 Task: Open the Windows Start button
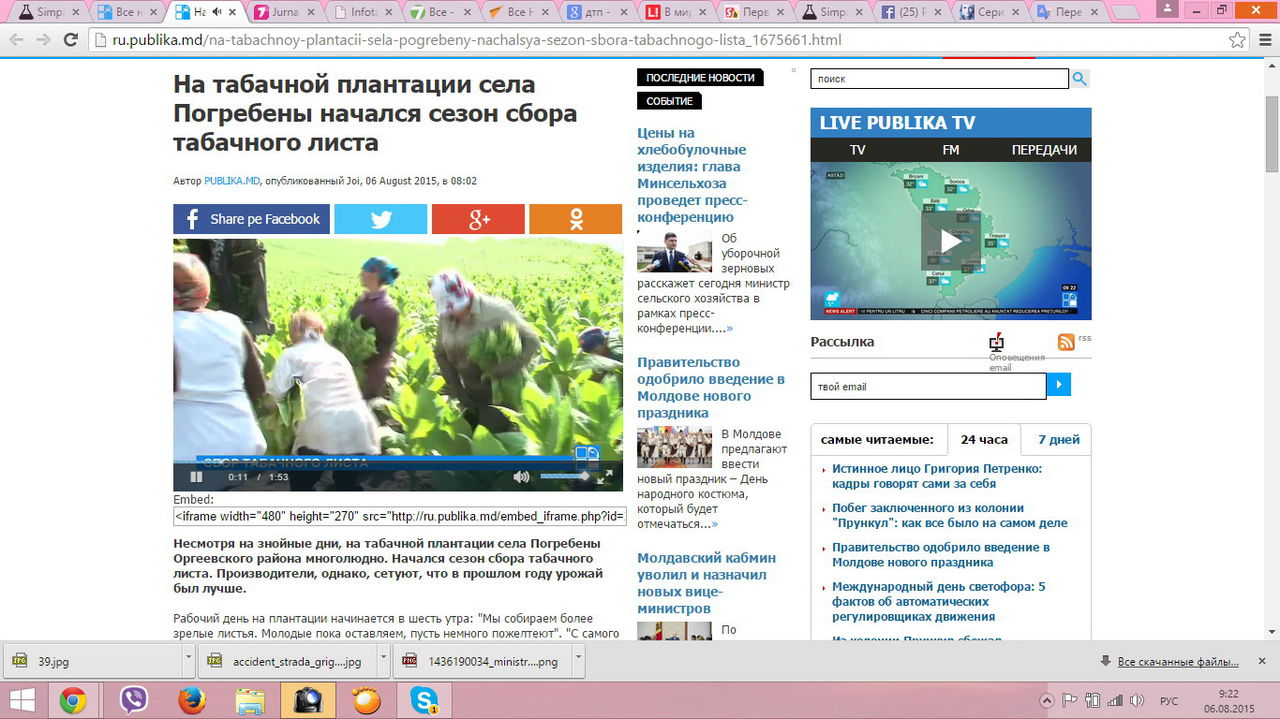pos(22,700)
